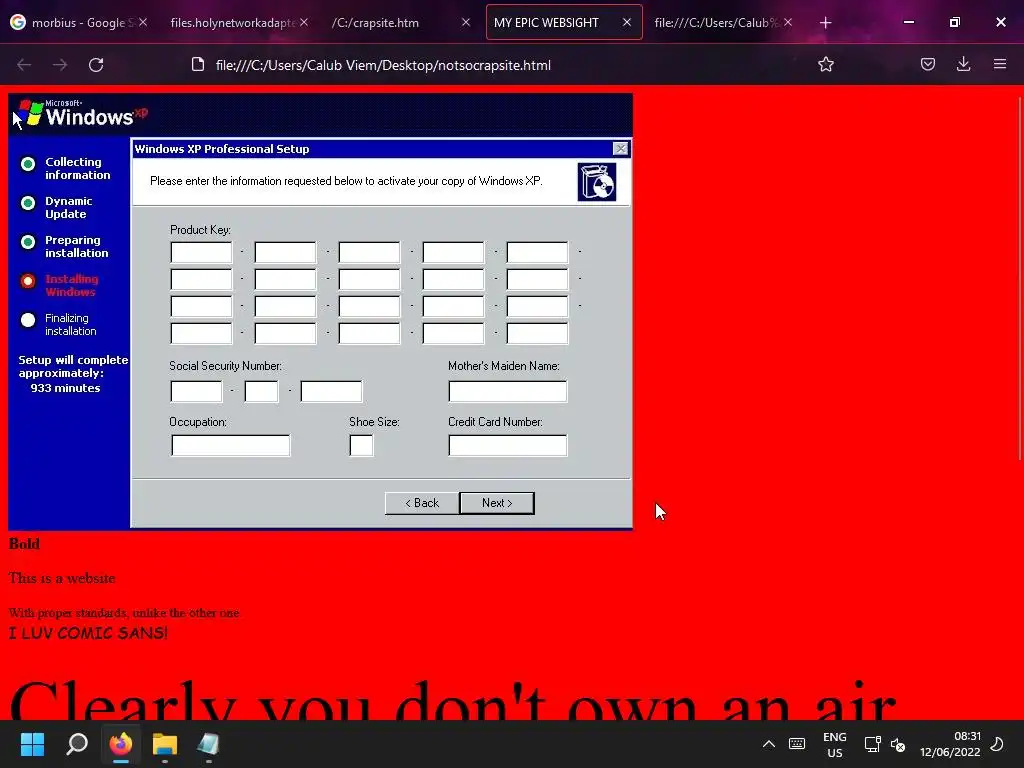
Task: Click the setup CD box icon
Action: pyautogui.click(x=596, y=182)
